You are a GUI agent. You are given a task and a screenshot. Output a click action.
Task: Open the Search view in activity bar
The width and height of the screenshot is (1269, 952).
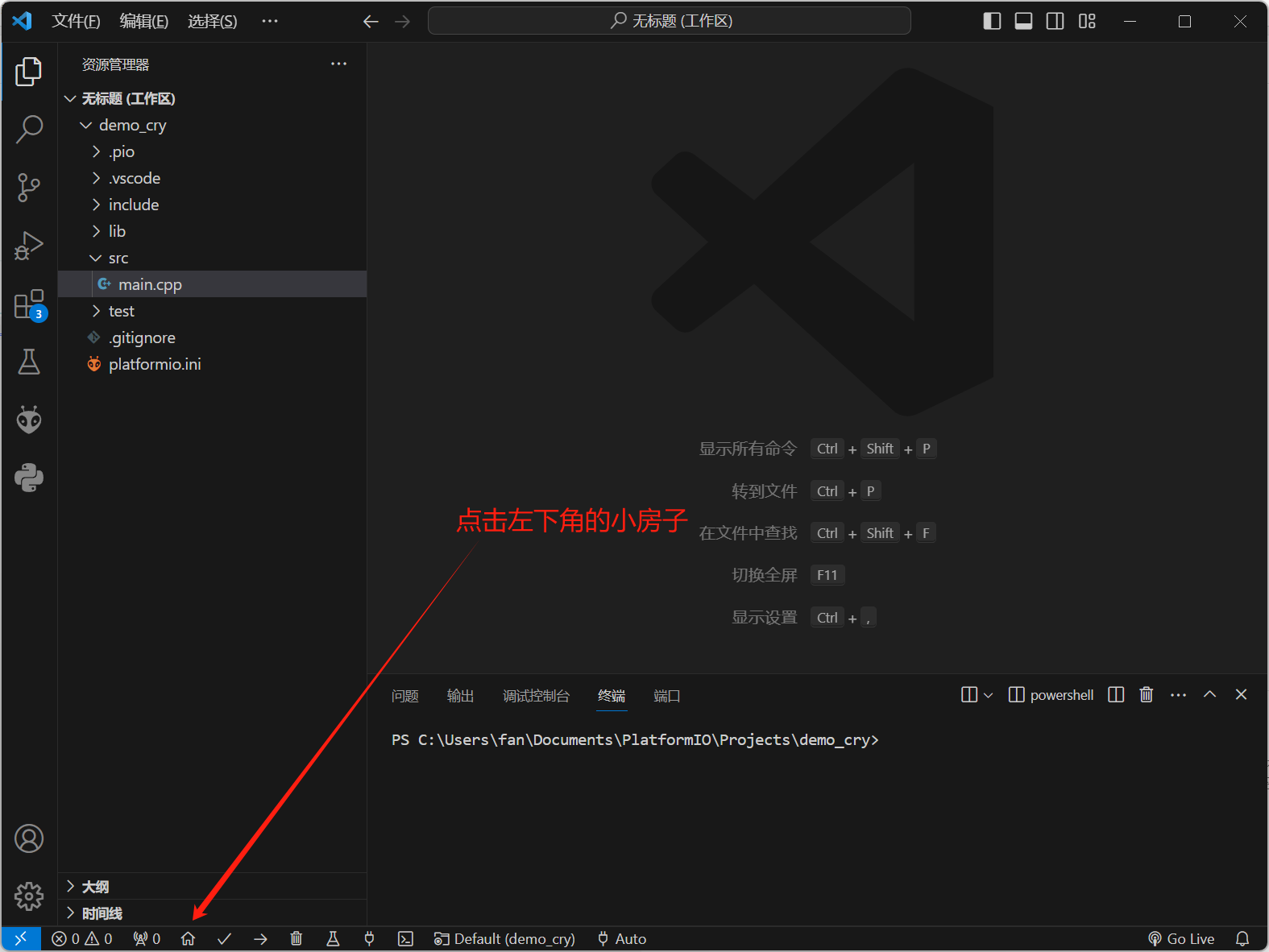tap(29, 130)
